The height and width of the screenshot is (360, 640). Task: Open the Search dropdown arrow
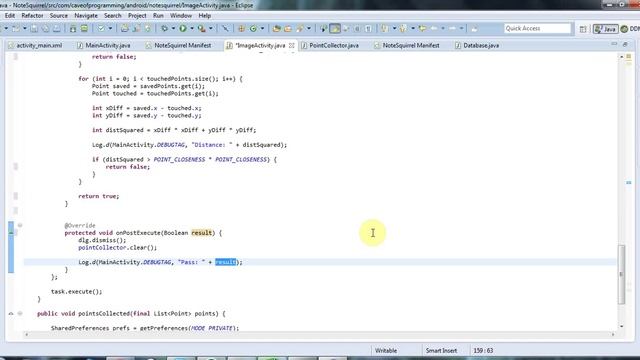(309, 29)
